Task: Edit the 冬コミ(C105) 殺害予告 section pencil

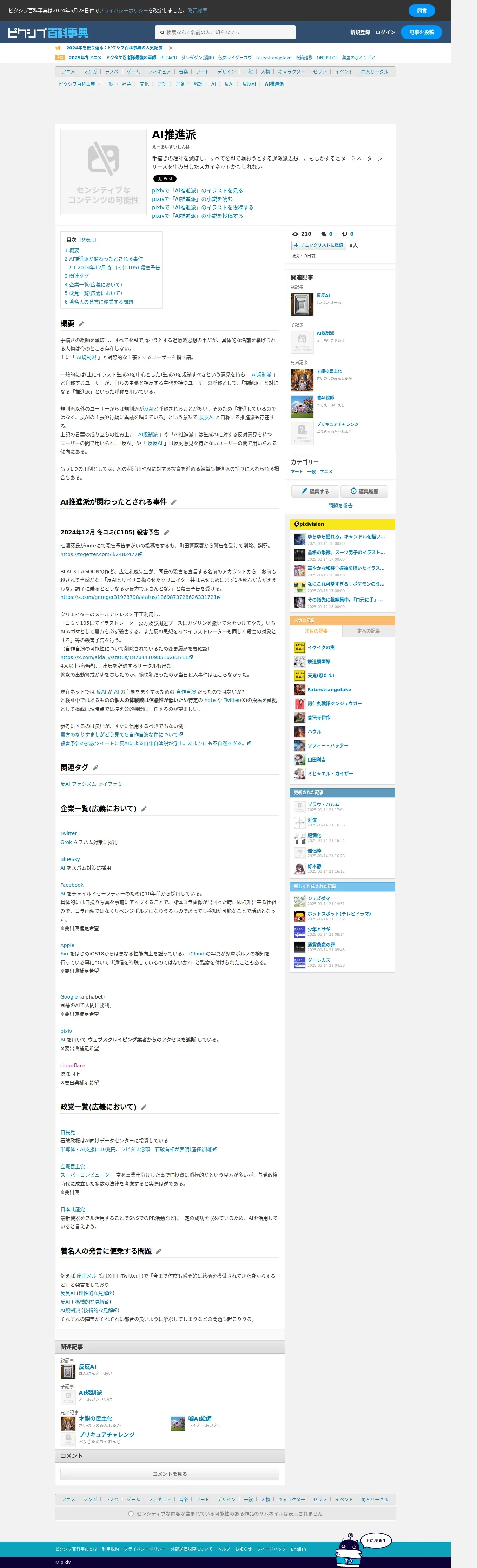Action: [x=166, y=533]
